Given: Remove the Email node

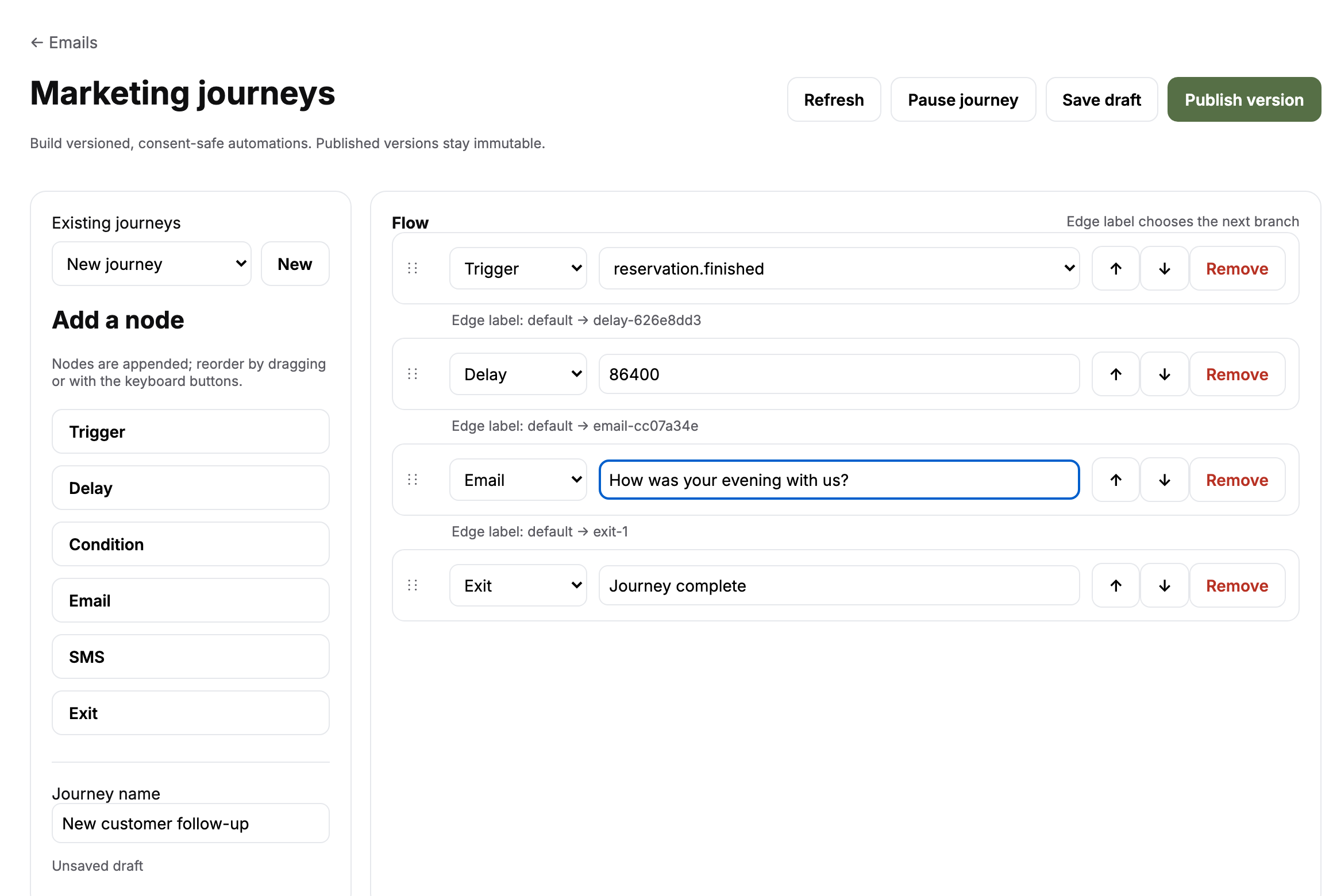Looking at the screenshot, I should (1237, 480).
